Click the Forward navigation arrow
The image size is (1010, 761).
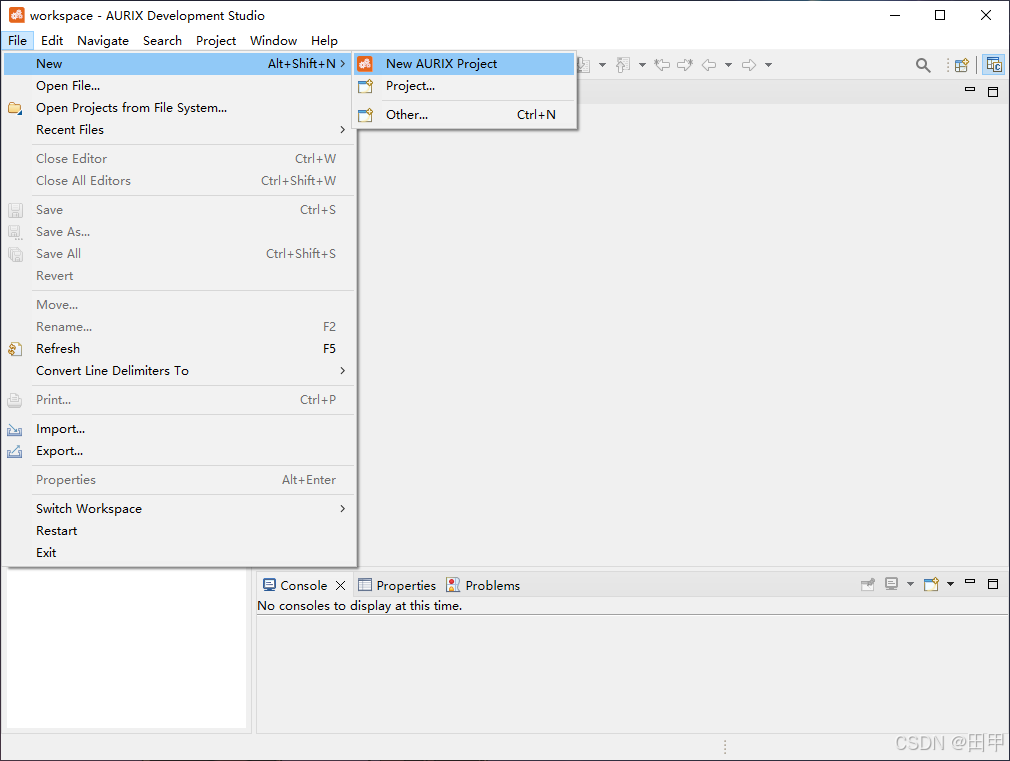coord(748,64)
